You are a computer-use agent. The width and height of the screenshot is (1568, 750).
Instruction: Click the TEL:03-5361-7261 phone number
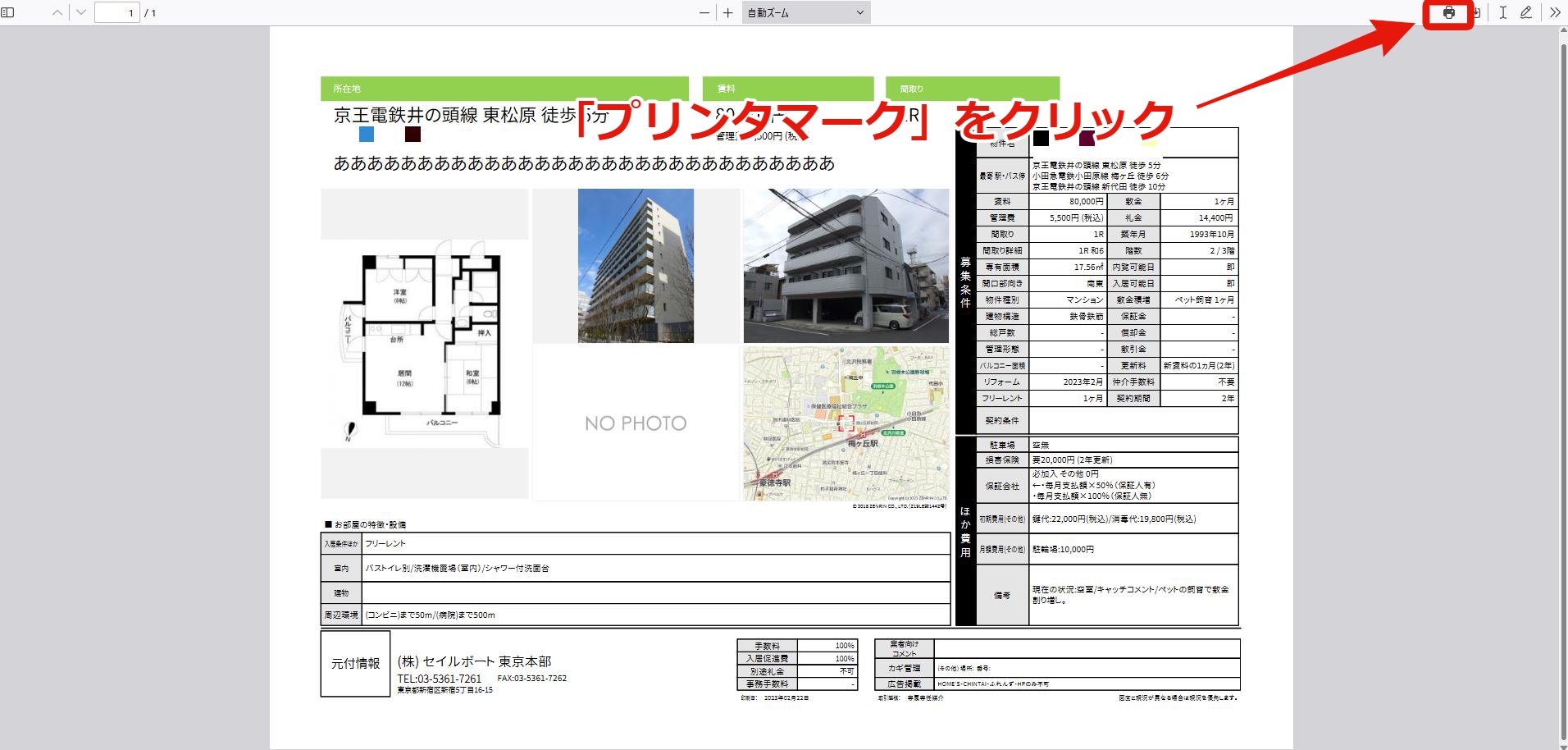(x=440, y=679)
